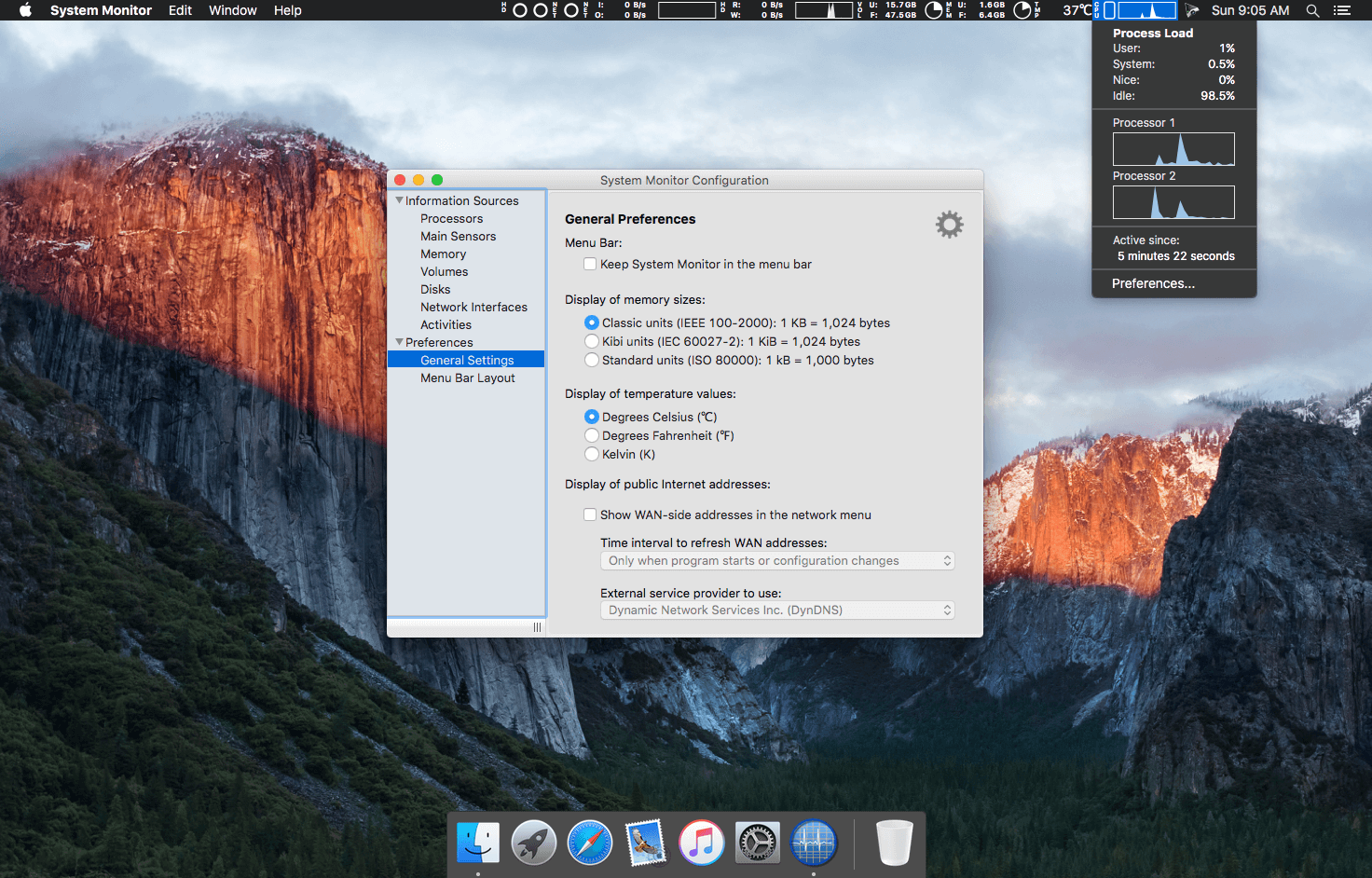Click the gear icon in General Preferences

pyautogui.click(x=949, y=225)
